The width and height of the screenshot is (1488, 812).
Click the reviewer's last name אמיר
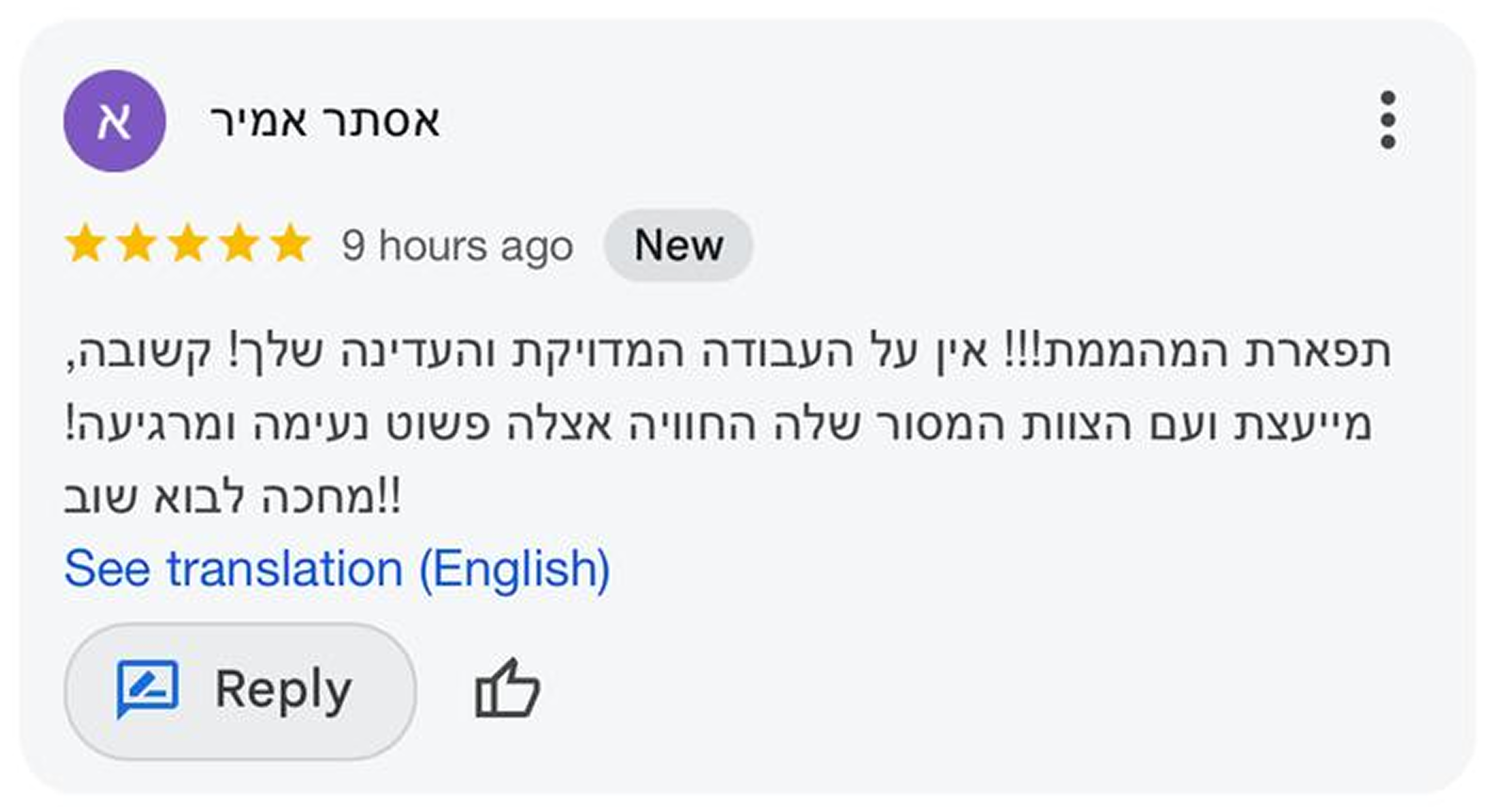[258, 121]
